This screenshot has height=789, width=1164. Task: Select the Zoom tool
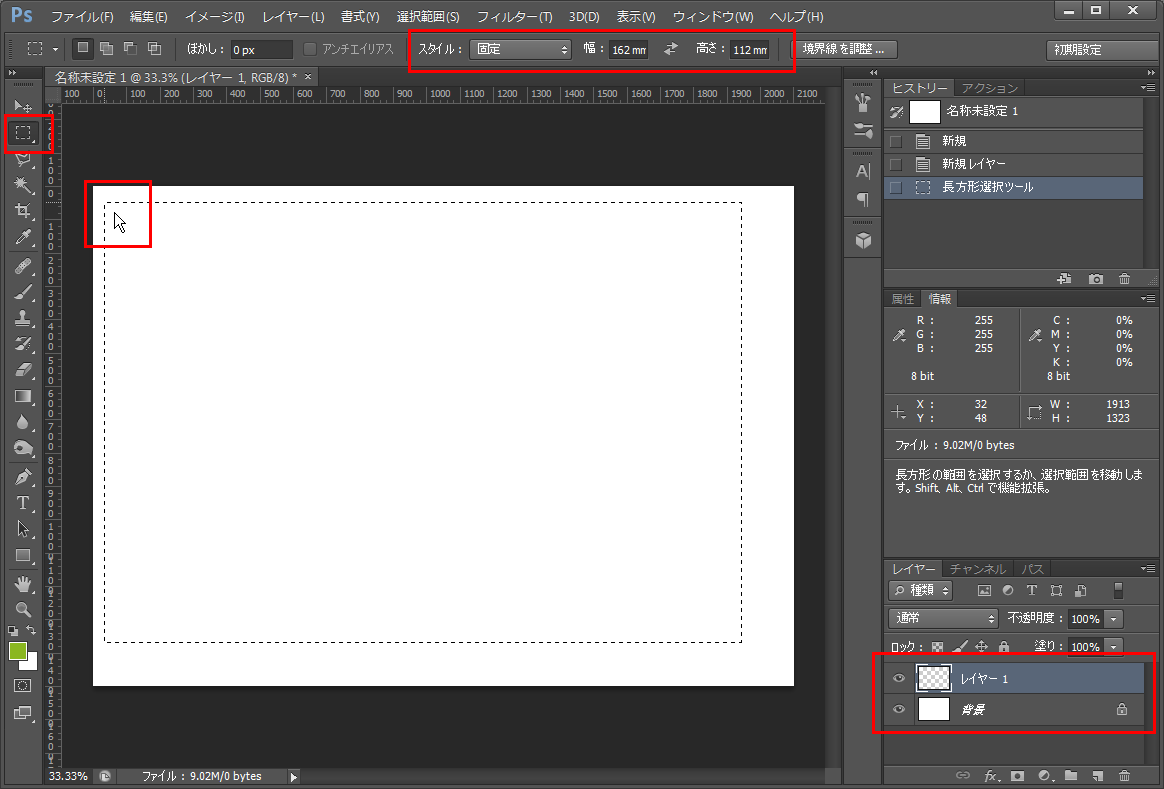pyautogui.click(x=23, y=609)
